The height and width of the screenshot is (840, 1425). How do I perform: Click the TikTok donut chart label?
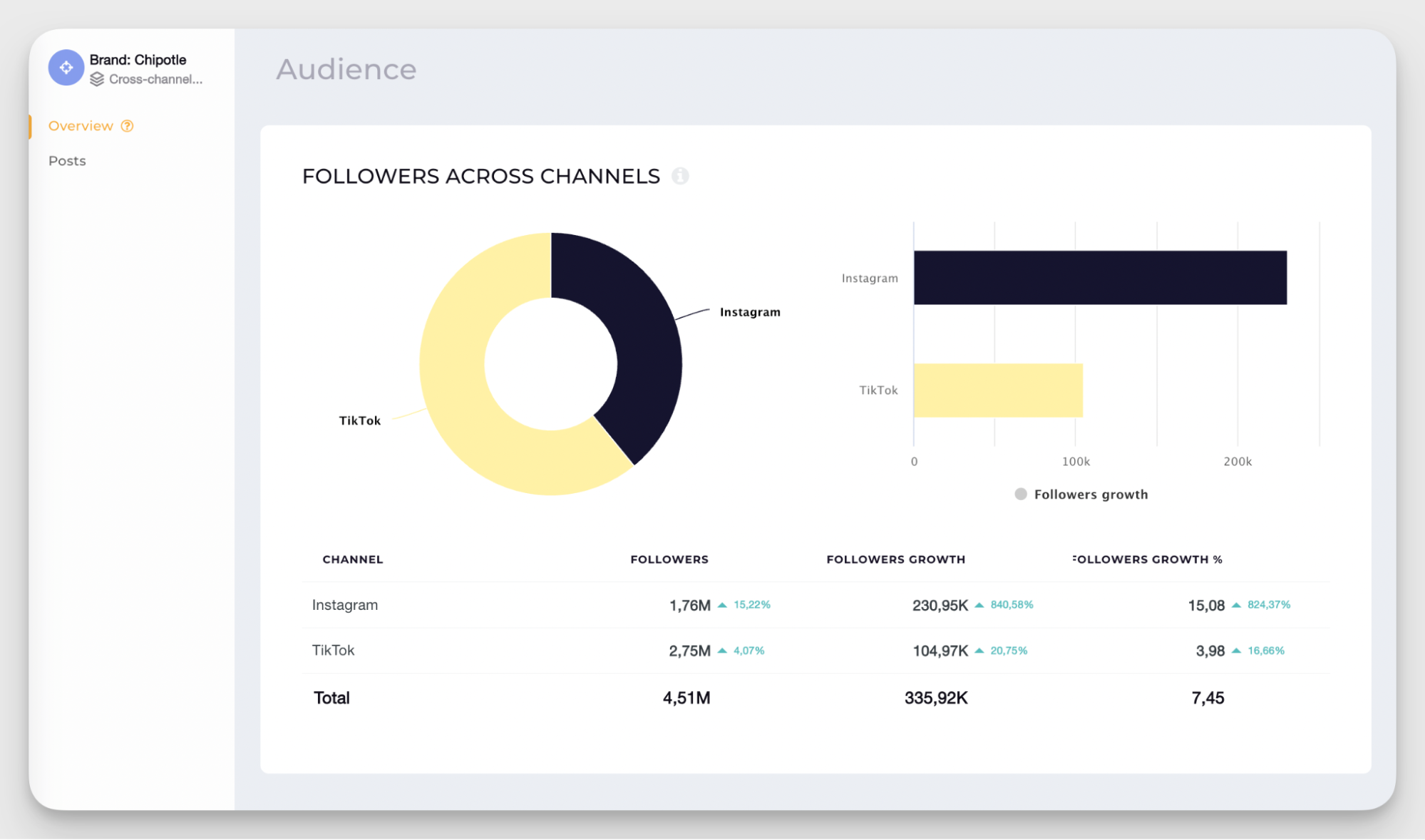(x=360, y=421)
